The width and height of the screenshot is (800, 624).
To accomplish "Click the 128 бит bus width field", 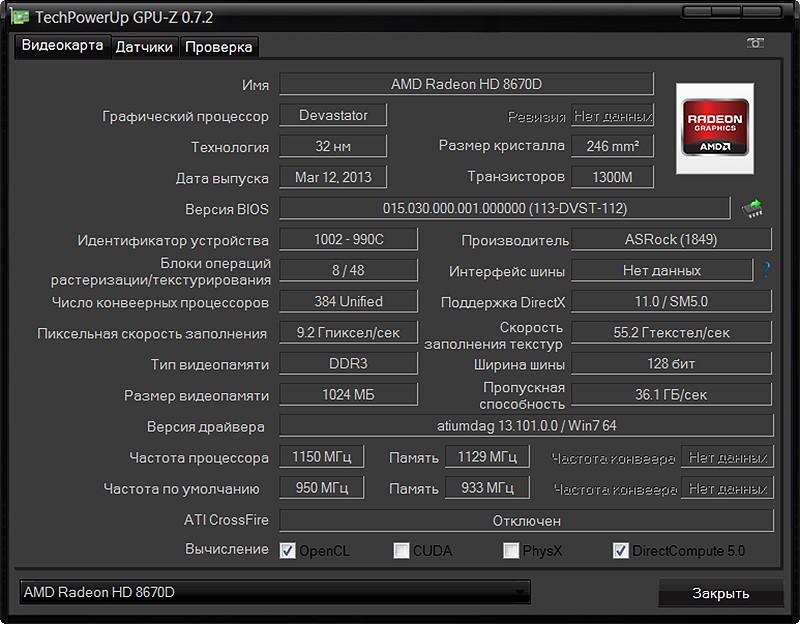I will [x=671, y=363].
